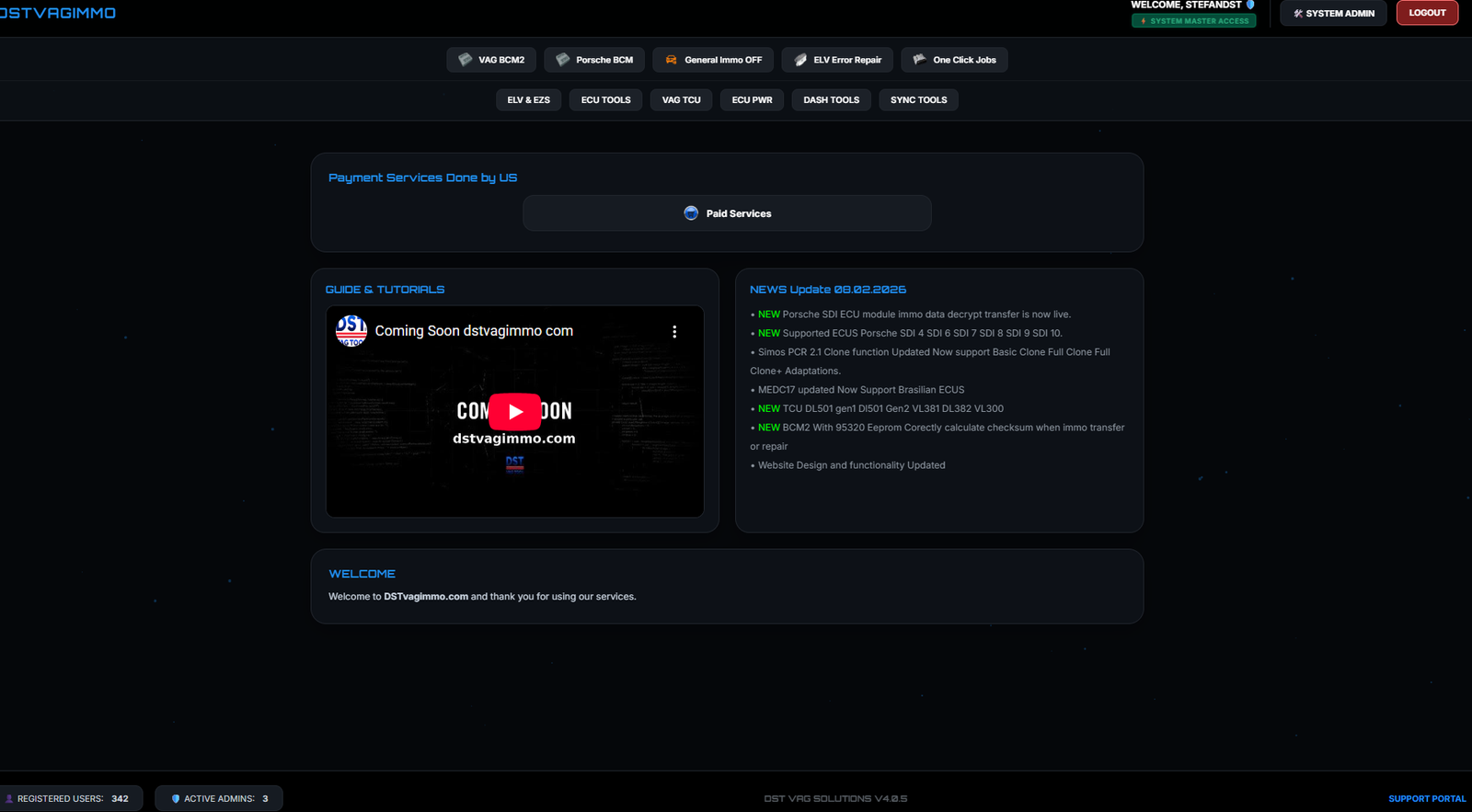Viewport: 1472px width, 812px height.
Task: Select the DASH TOOLS menu
Action: [832, 100]
